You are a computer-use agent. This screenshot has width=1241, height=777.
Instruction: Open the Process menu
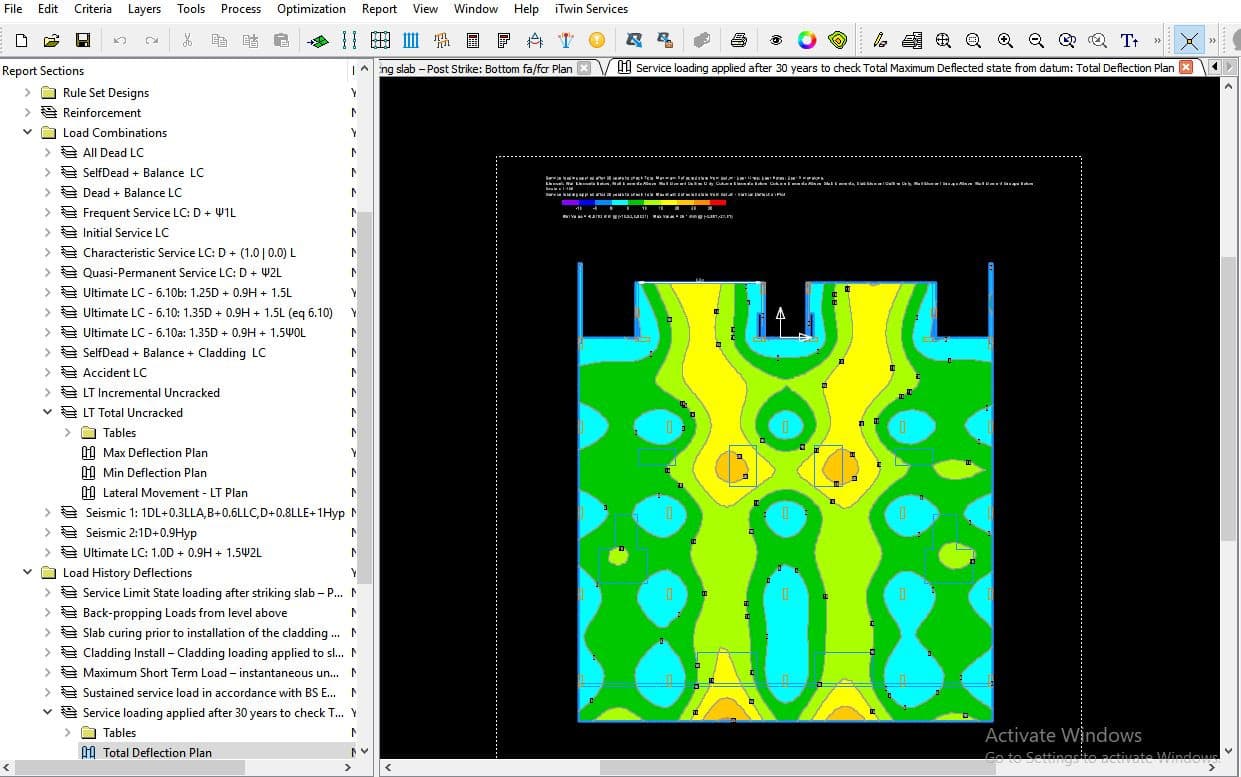click(240, 9)
